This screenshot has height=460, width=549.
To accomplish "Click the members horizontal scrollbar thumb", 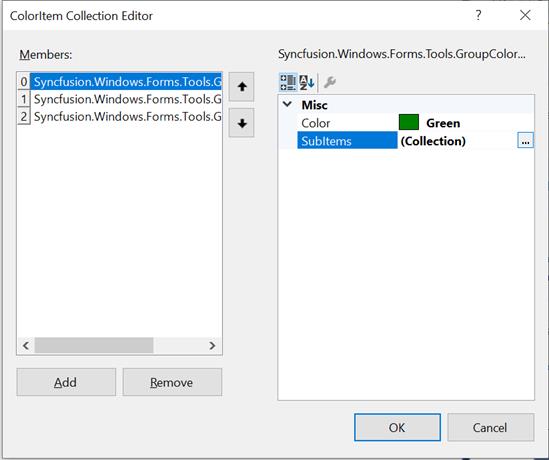I will pyautogui.click(x=94, y=346).
